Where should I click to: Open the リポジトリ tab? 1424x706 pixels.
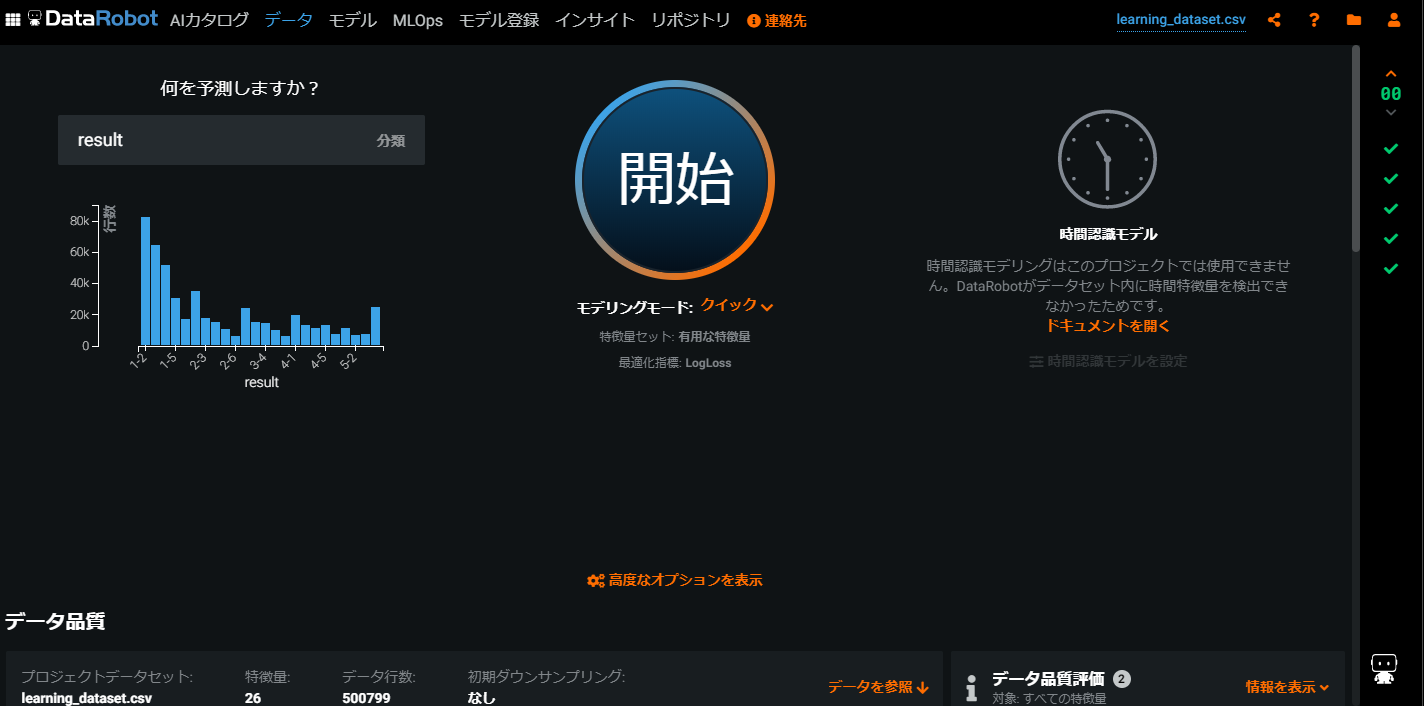pos(691,20)
